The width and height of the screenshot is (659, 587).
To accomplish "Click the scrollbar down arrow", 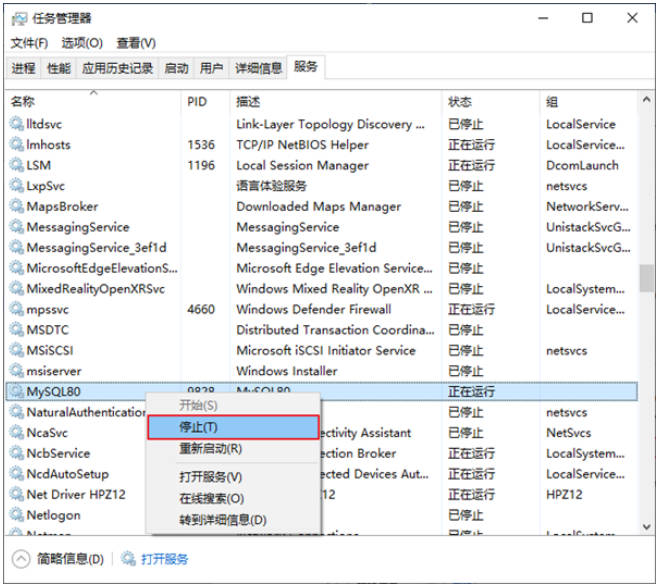I will (x=646, y=526).
